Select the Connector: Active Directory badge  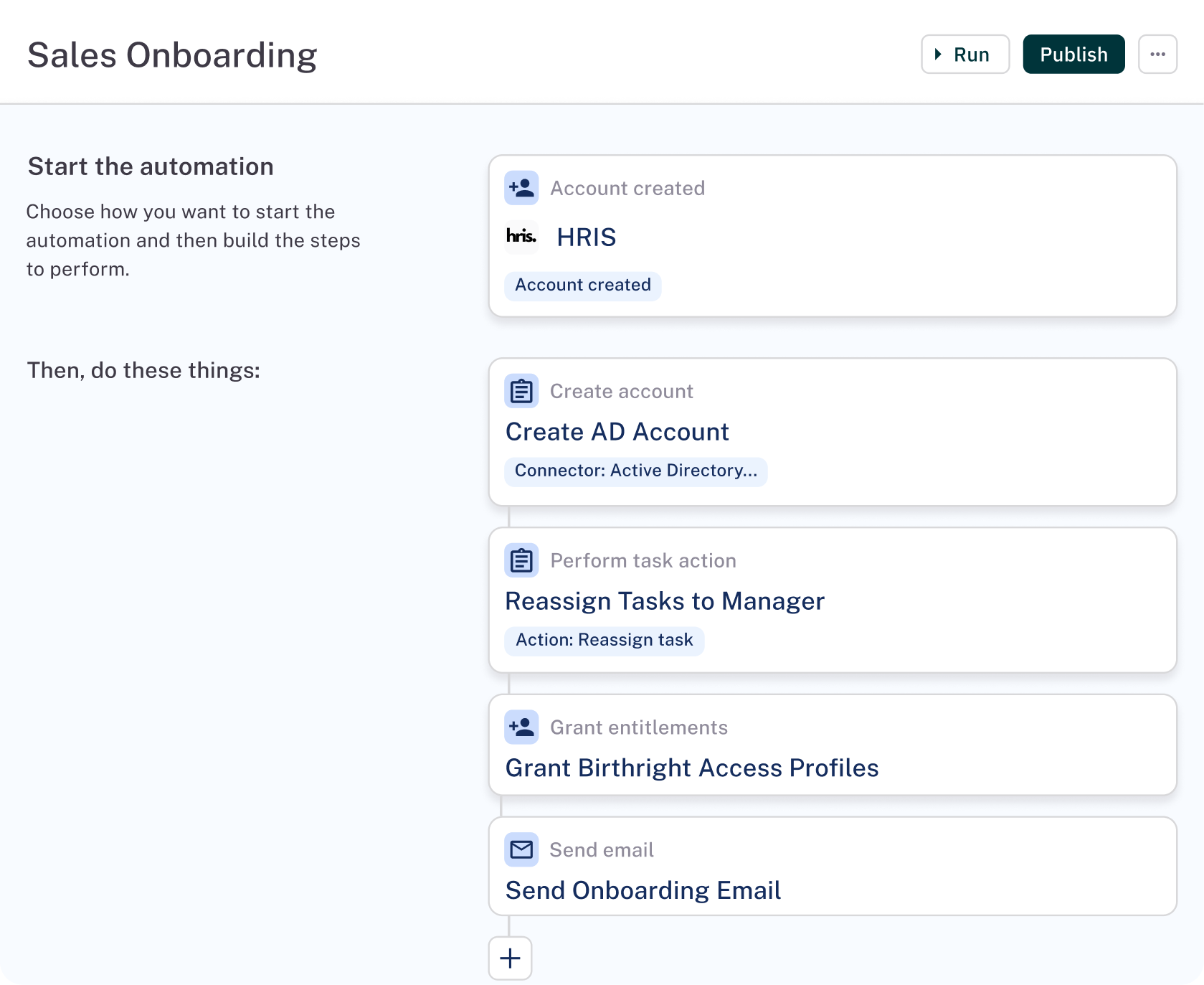coord(635,471)
